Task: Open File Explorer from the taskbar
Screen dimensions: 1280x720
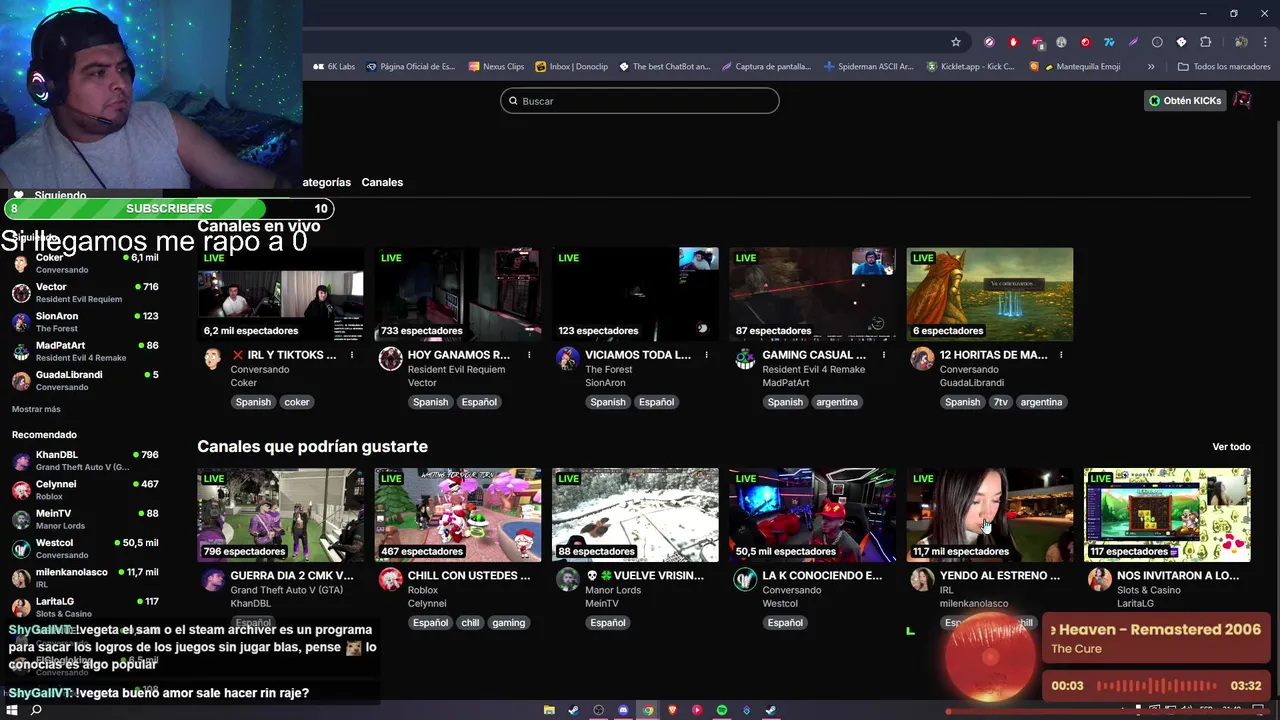Action: click(x=549, y=710)
